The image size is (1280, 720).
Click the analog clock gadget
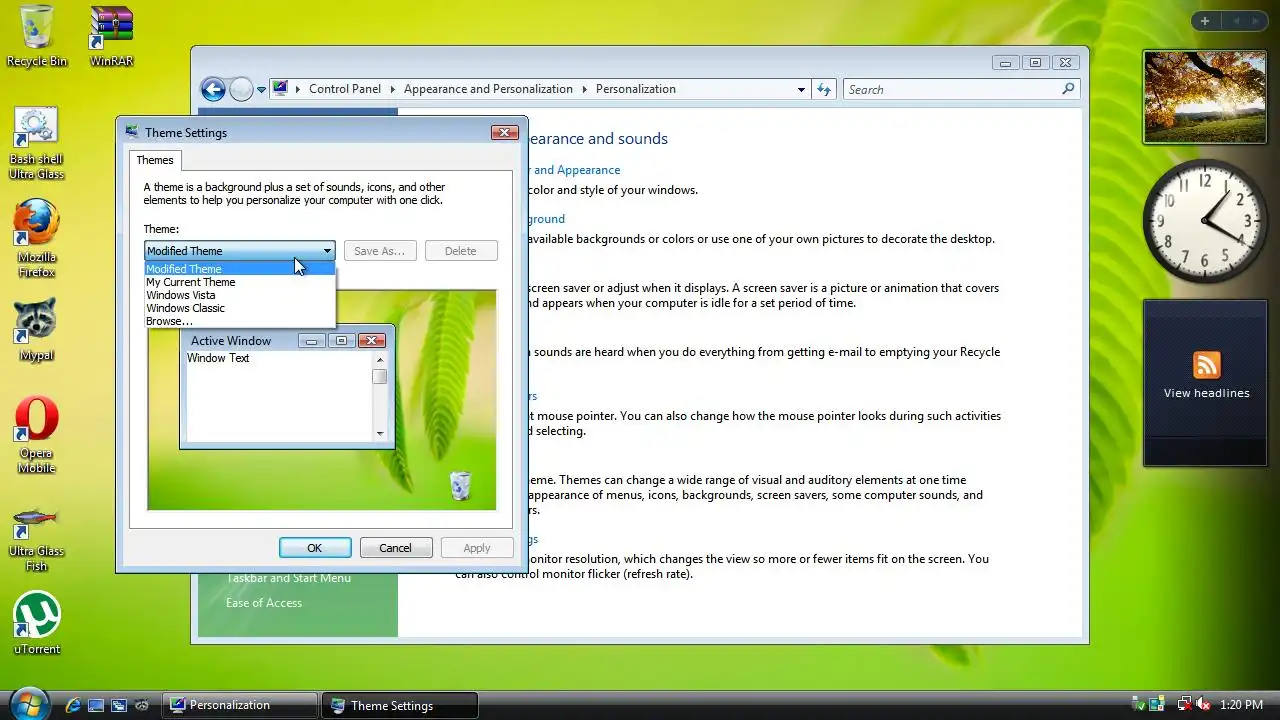[x=1205, y=220]
